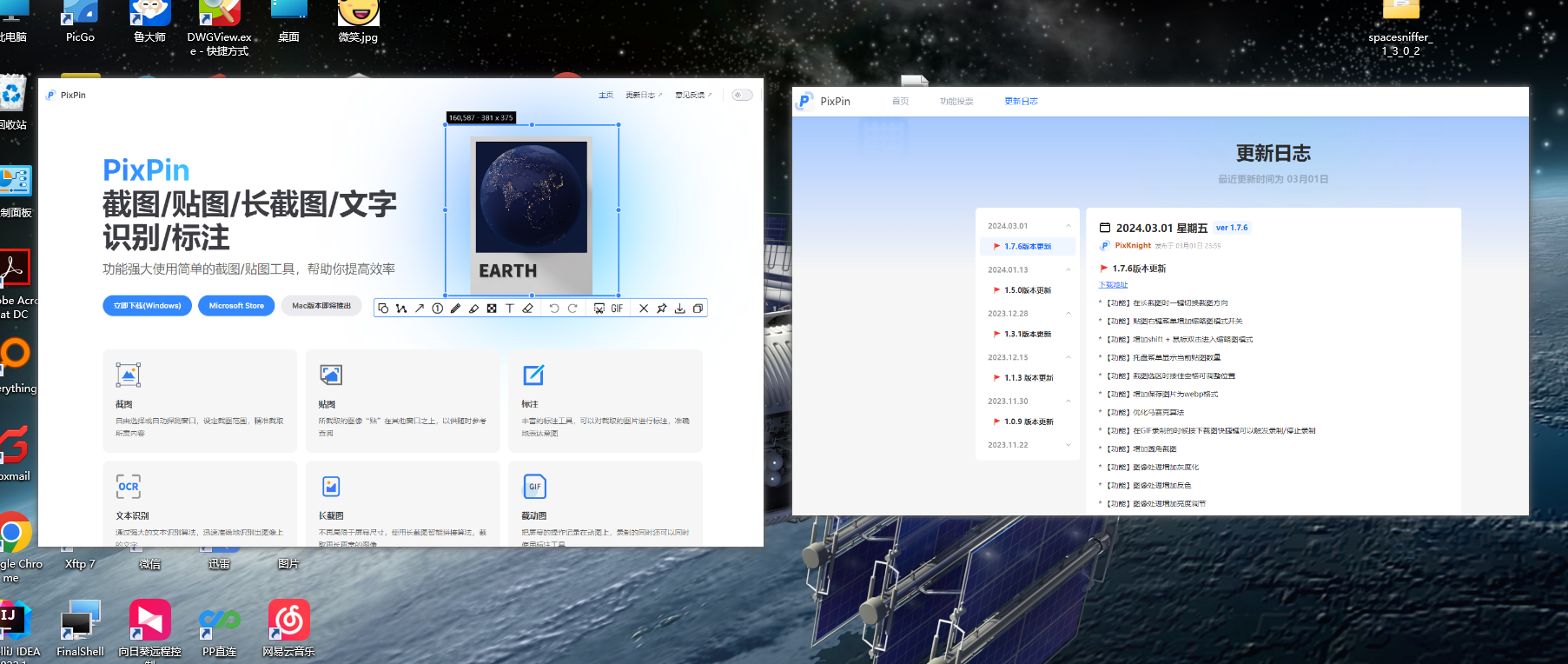Open 更新日志 tab in right window

[1021, 102]
